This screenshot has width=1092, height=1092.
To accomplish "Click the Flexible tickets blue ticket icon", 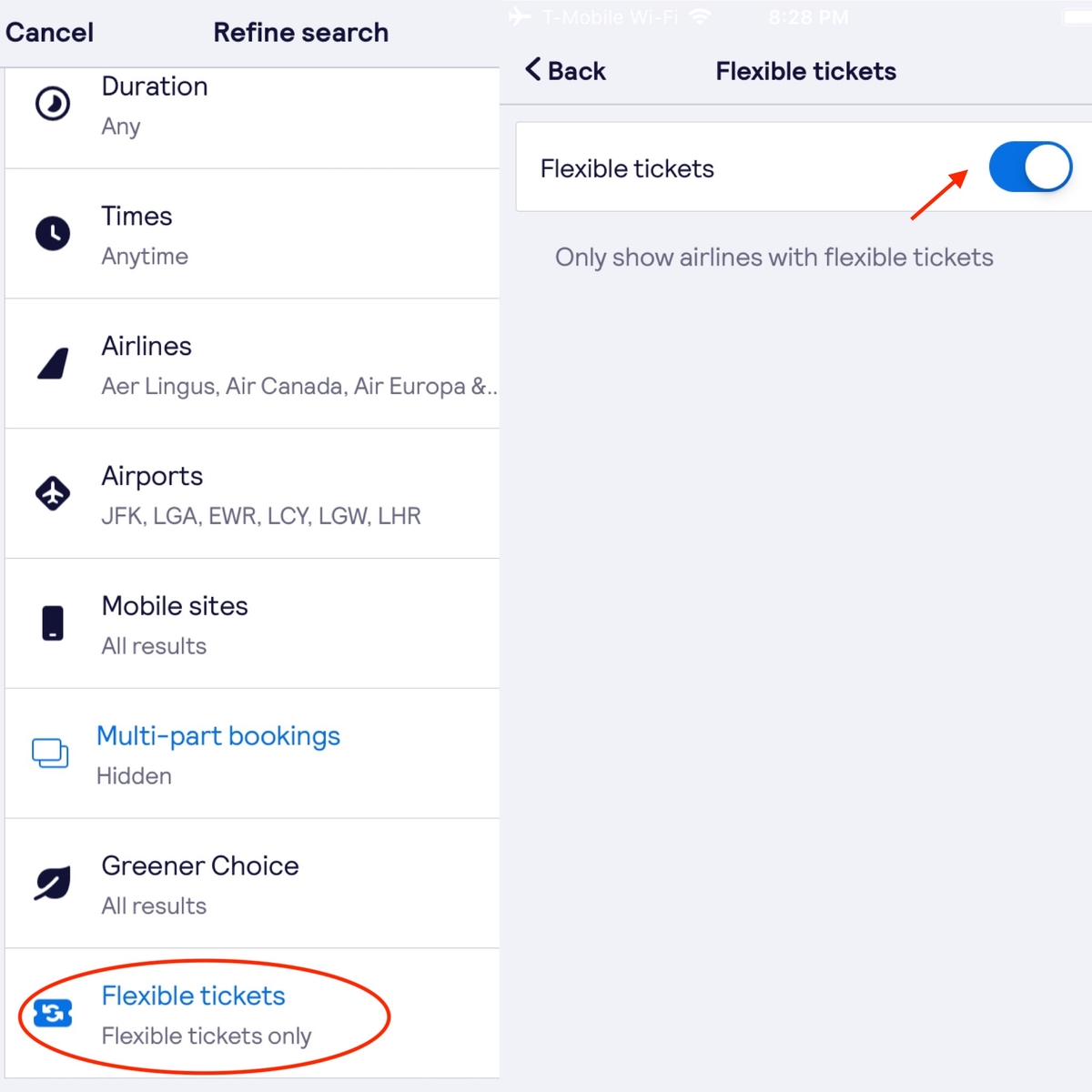I will coord(53,1013).
